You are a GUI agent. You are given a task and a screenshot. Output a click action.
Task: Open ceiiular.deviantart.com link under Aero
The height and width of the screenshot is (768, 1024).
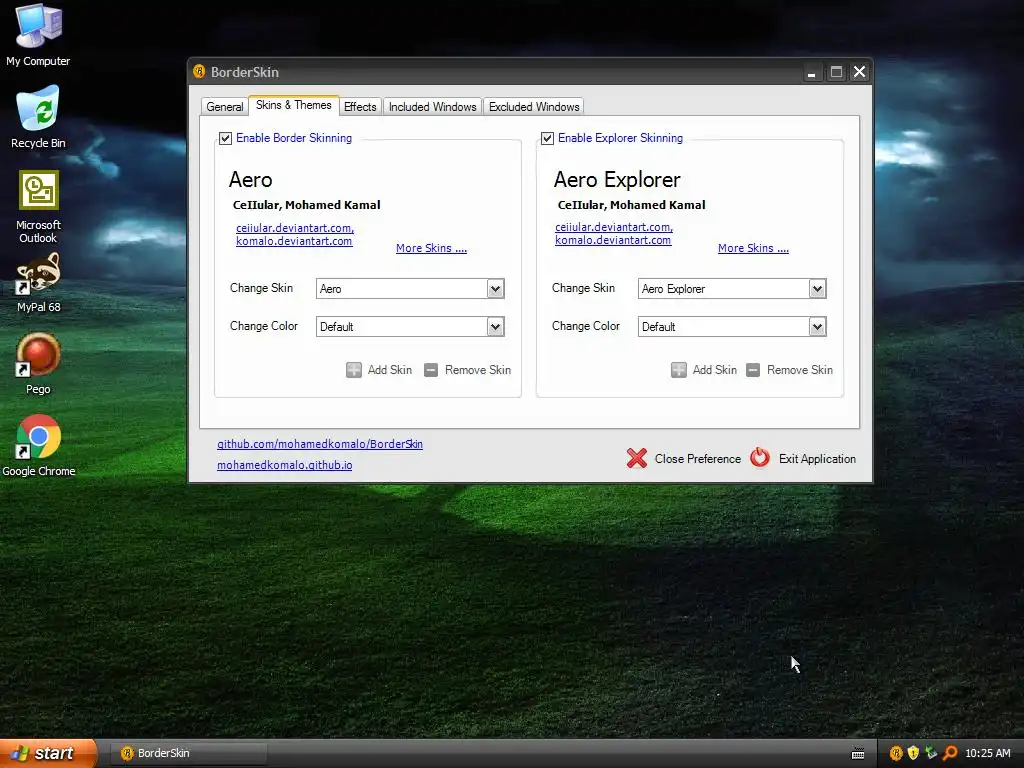click(295, 228)
